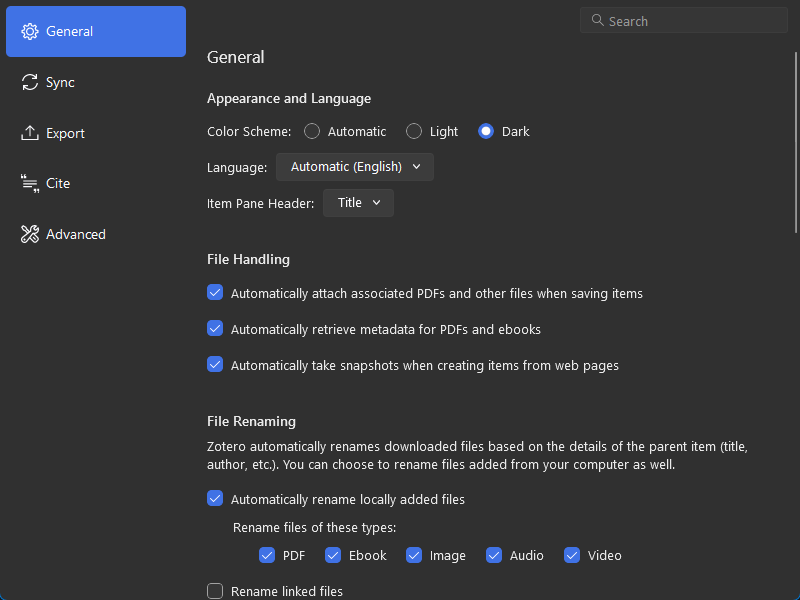Image resolution: width=800 pixels, height=600 pixels.
Task: Click the 'Language:' label
Action: [237, 167]
